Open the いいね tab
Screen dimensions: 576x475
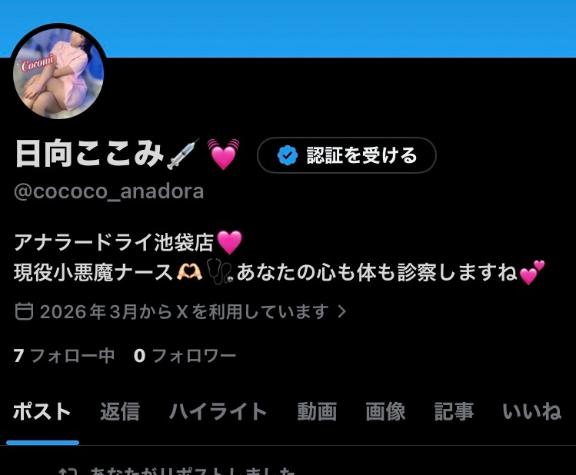coord(532,411)
